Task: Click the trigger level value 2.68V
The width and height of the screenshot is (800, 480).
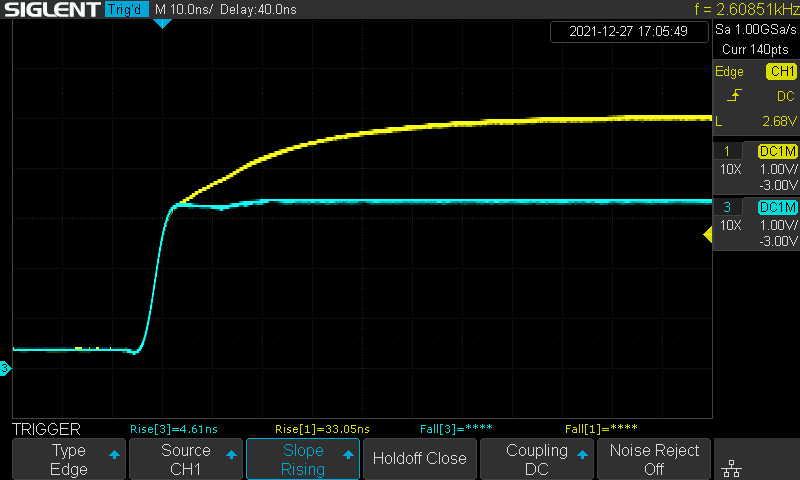Action: [779, 121]
